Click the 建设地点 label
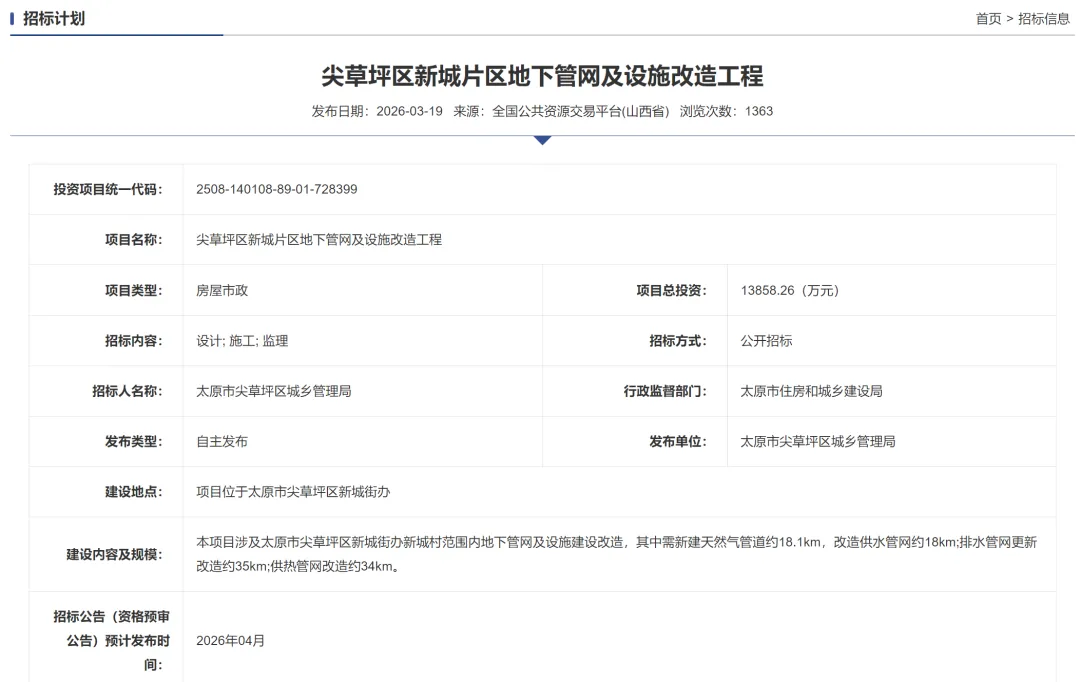Screen dimensions: 1080x682 134,492
